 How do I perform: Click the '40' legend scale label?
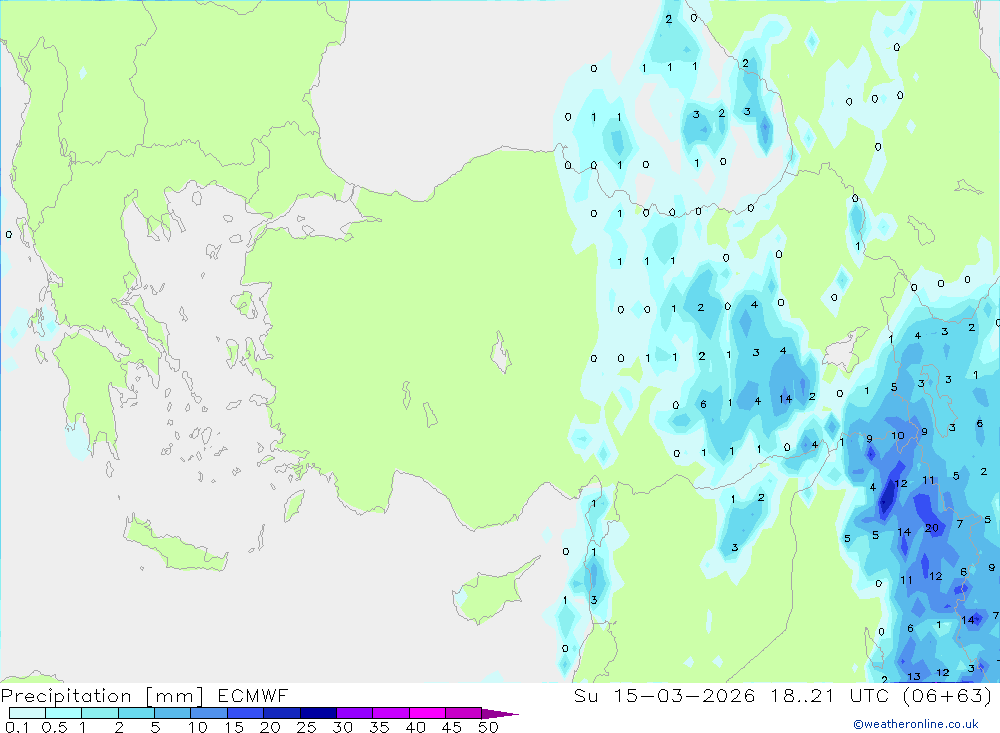click(x=415, y=727)
